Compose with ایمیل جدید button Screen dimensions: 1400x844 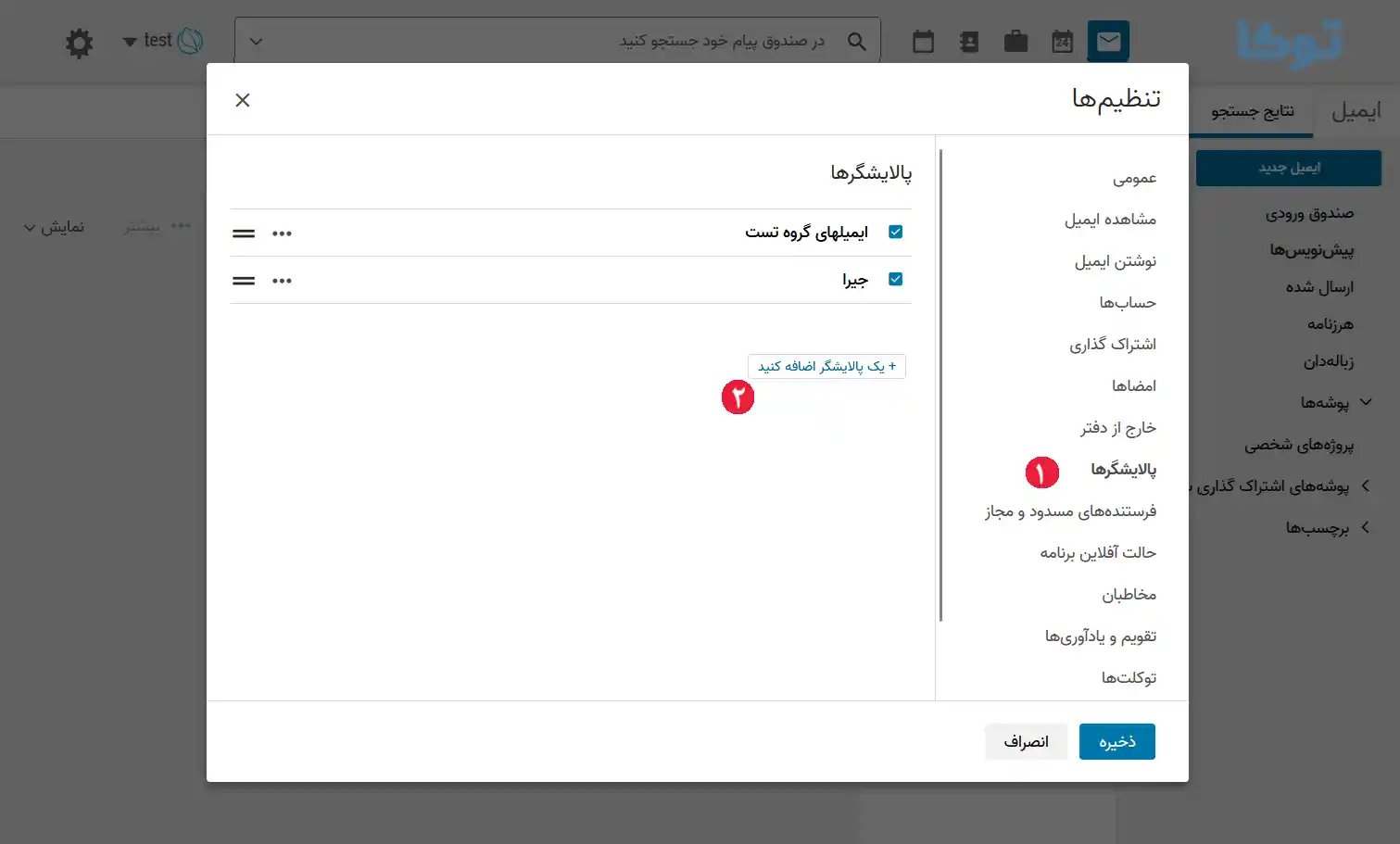click(x=1289, y=168)
